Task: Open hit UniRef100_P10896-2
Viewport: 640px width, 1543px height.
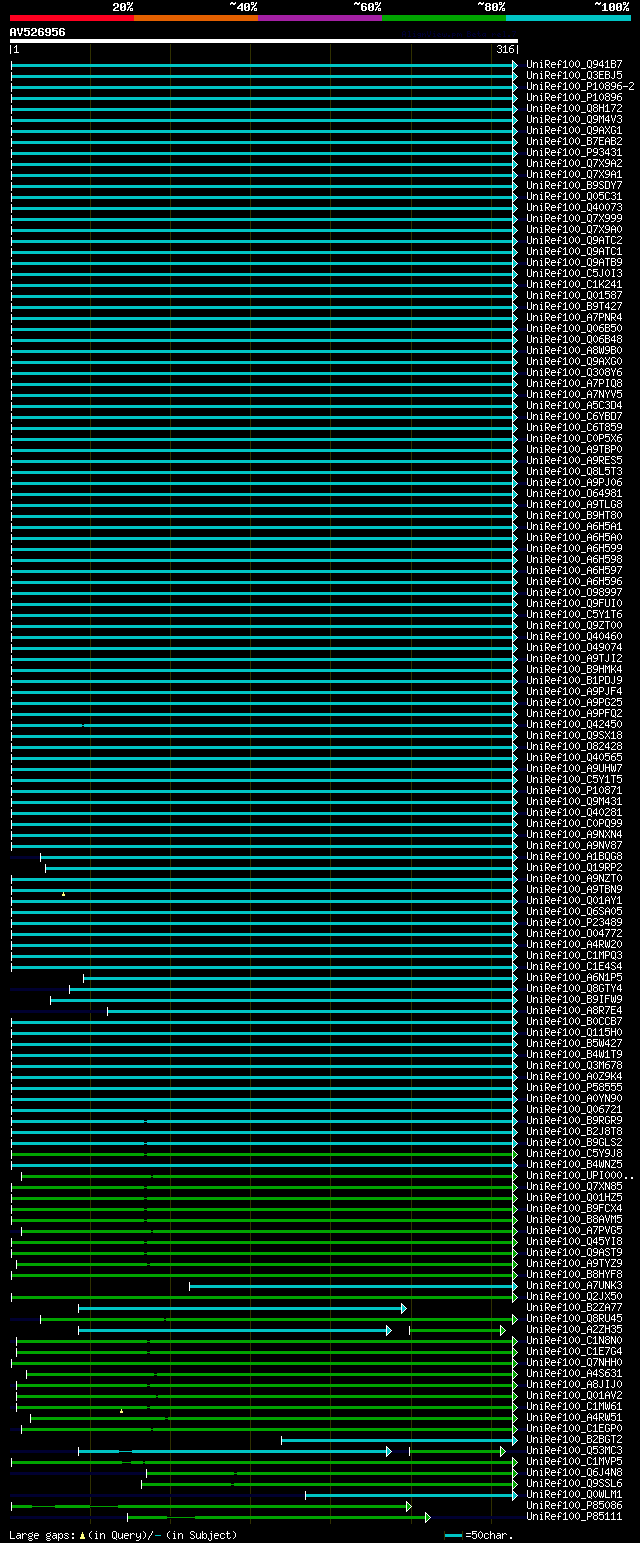Action: pos(580,86)
